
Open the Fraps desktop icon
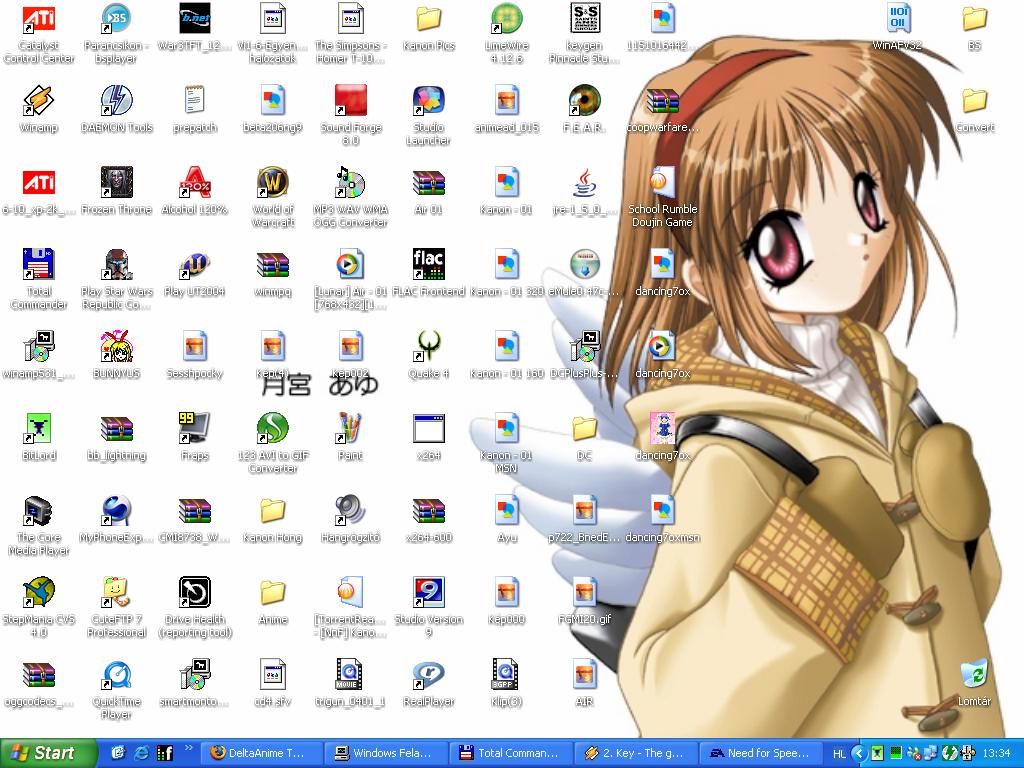[194, 429]
